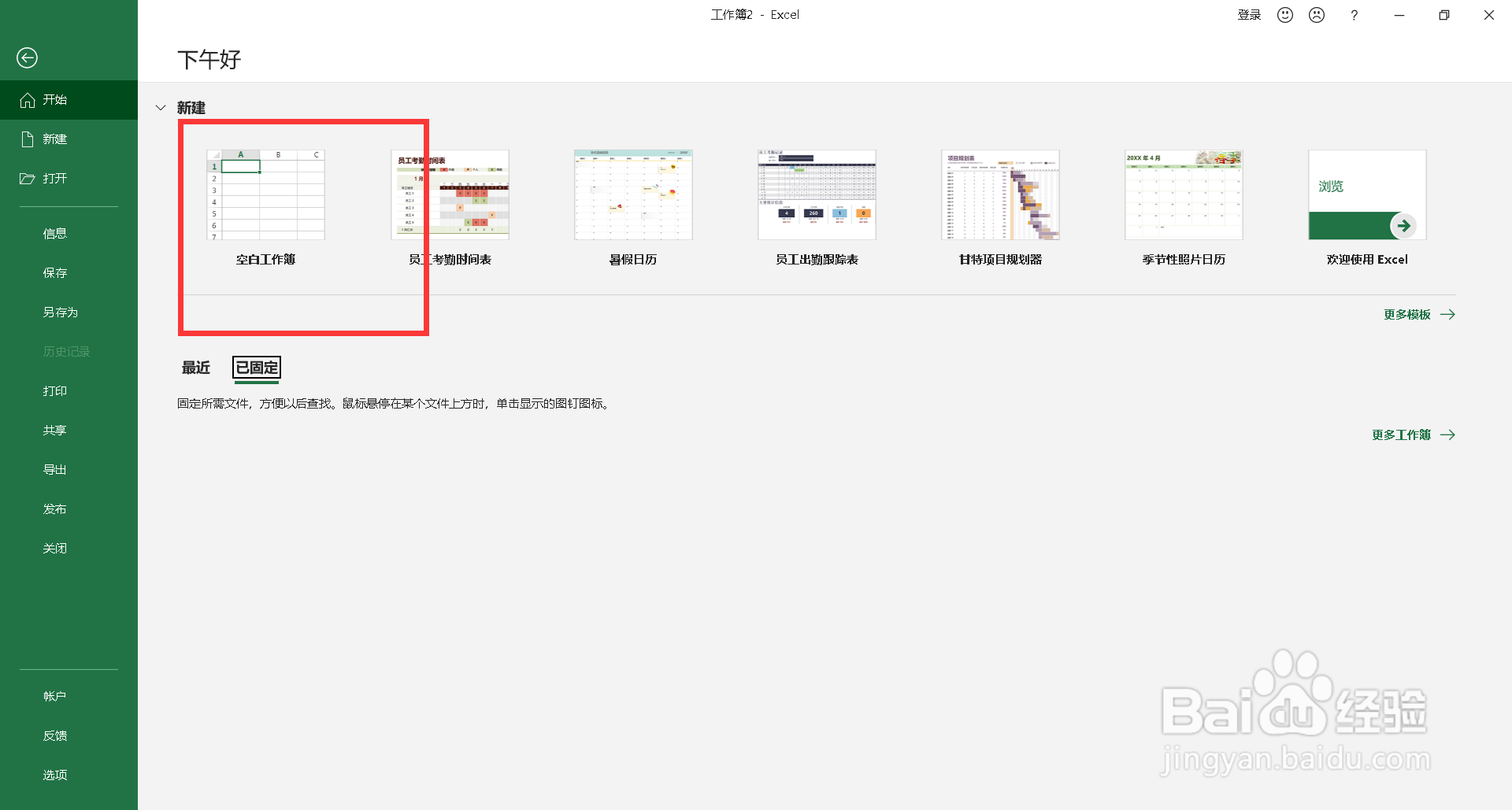Click the back arrow circle icon
The height and width of the screenshot is (810, 1512).
tap(27, 57)
